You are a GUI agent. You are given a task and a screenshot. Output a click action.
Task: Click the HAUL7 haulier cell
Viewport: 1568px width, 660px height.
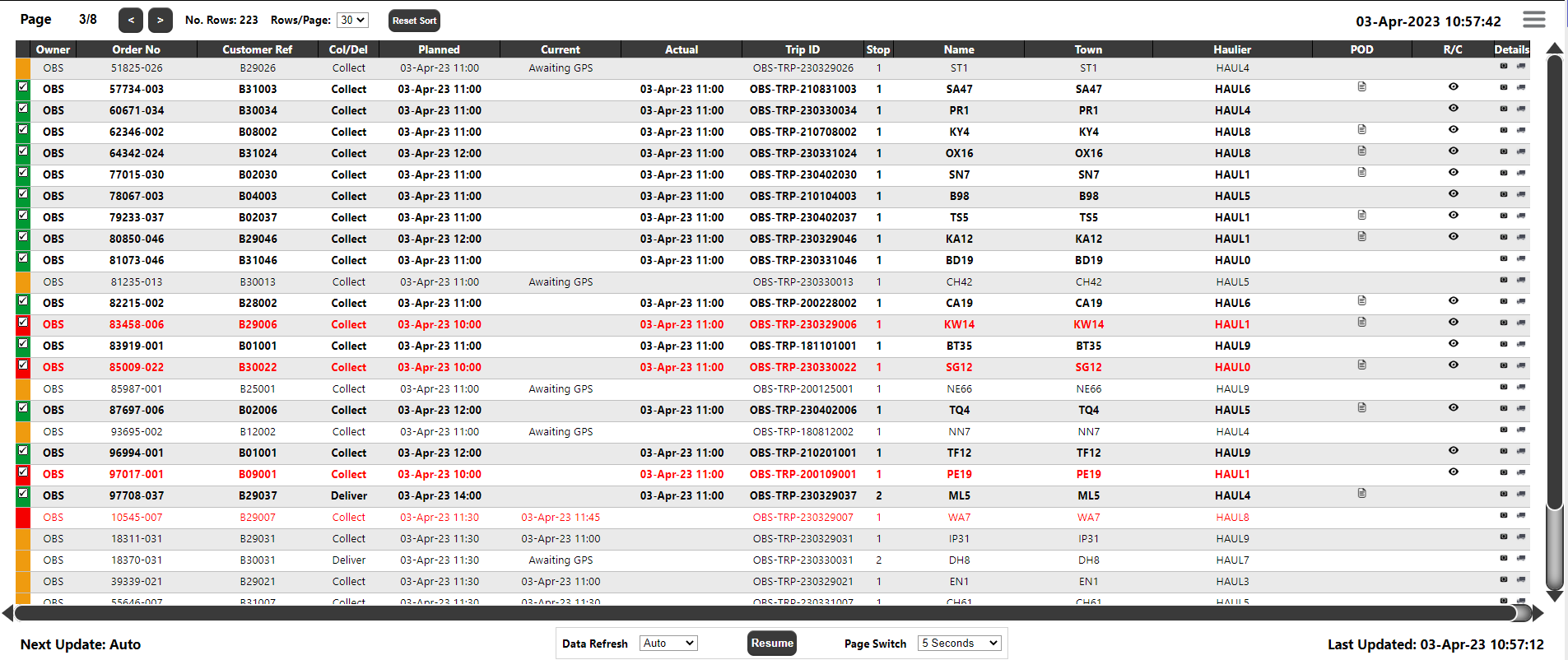1232,560
